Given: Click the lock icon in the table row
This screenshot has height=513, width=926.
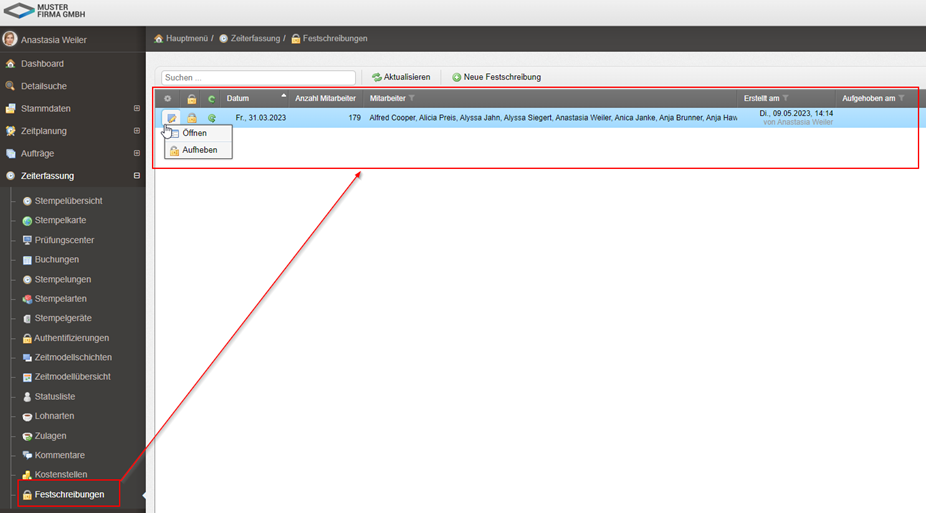Looking at the screenshot, I should pos(192,118).
